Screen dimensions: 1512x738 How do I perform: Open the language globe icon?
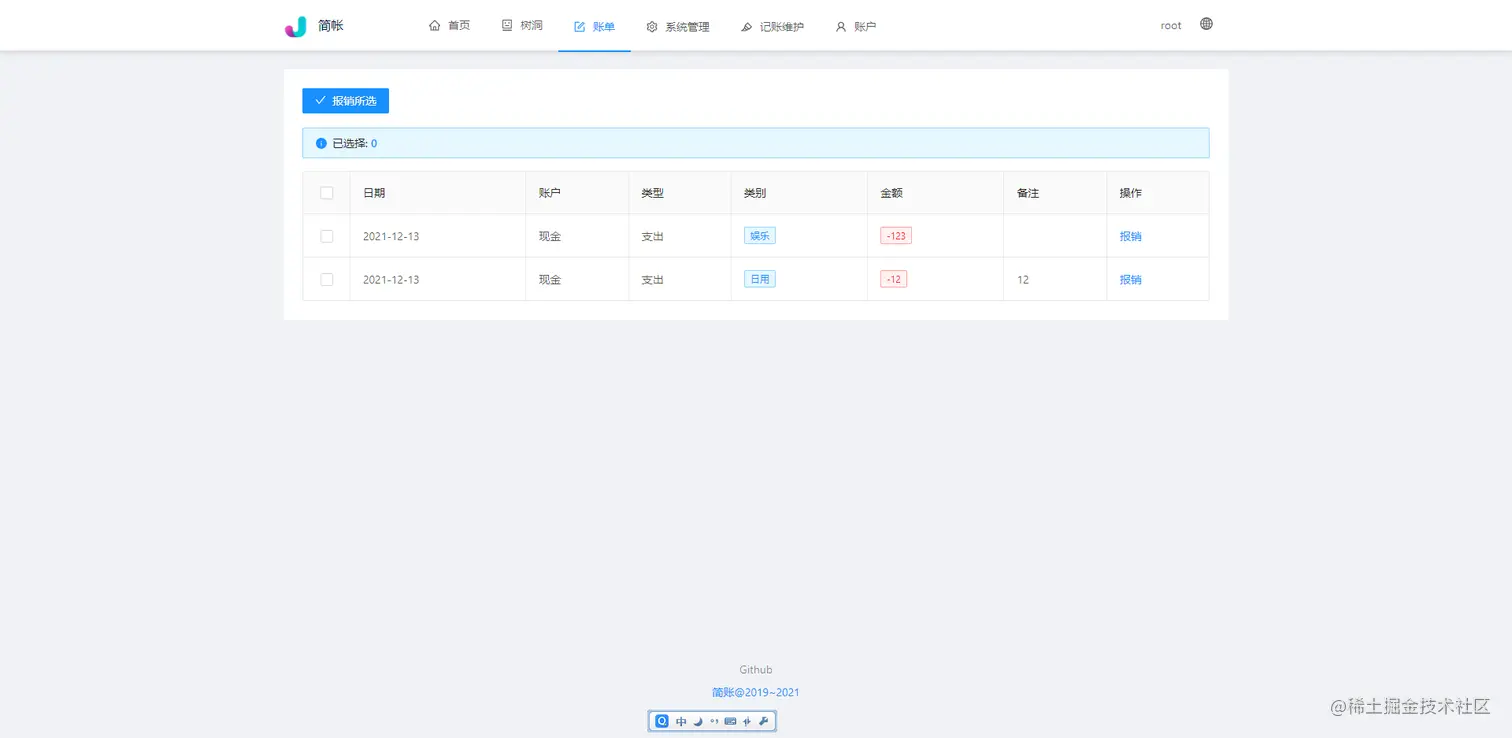(1206, 24)
